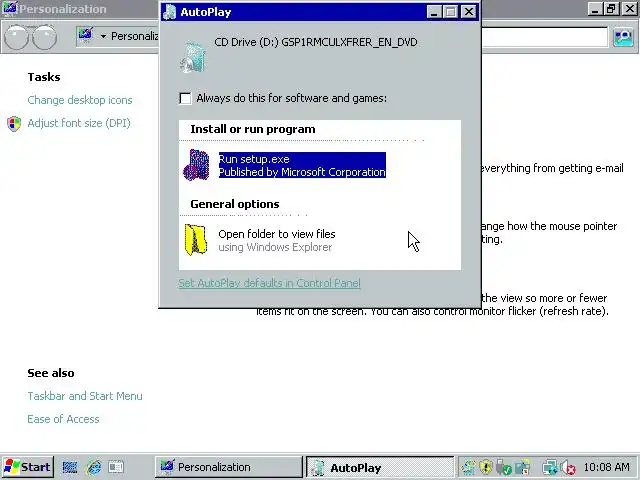This screenshot has height=480, width=640.
Task: Restore down the Personalization window
Action: click(x=611, y=9)
